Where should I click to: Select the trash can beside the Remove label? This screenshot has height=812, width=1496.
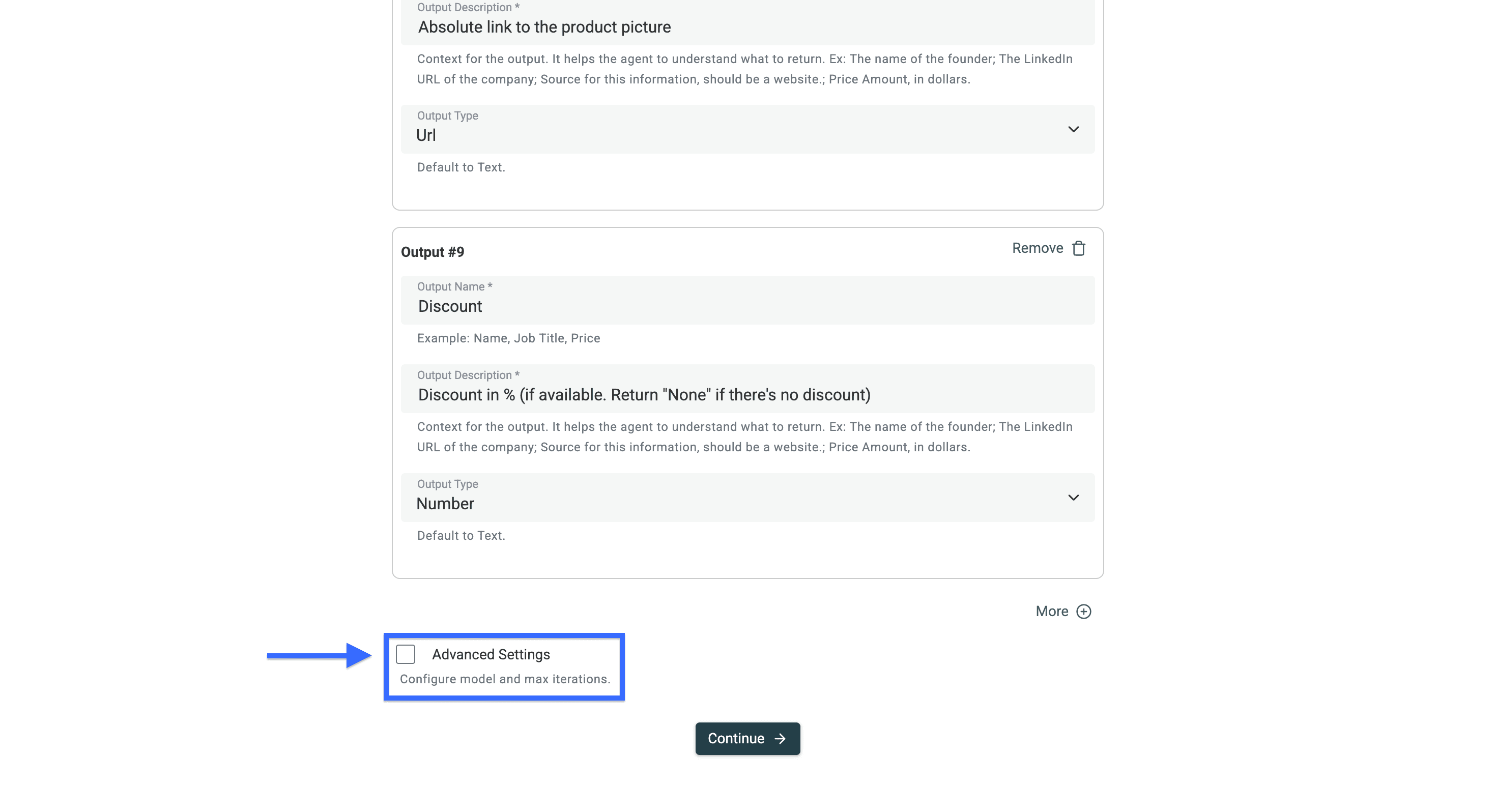click(1079, 248)
